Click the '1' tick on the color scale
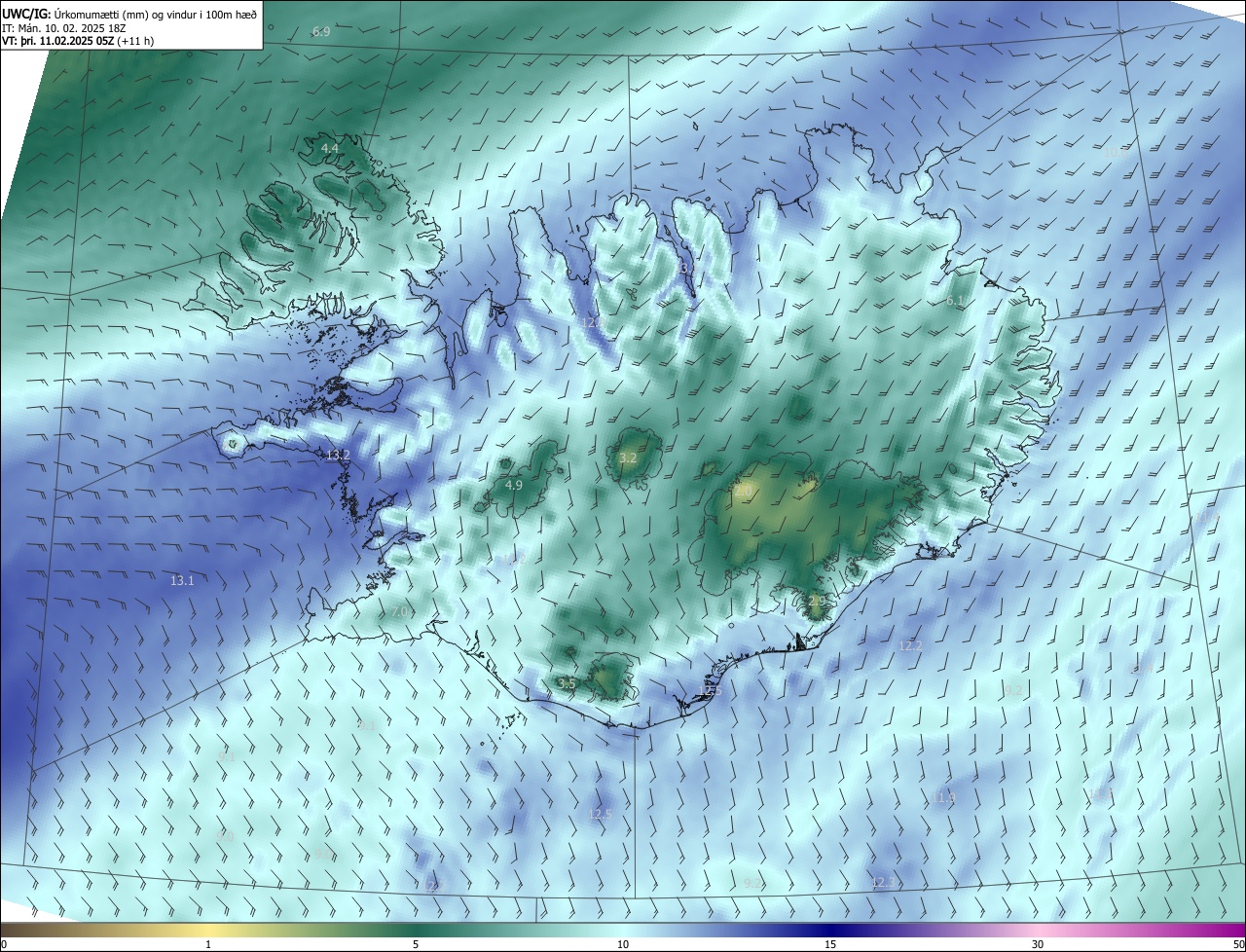 (208, 944)
